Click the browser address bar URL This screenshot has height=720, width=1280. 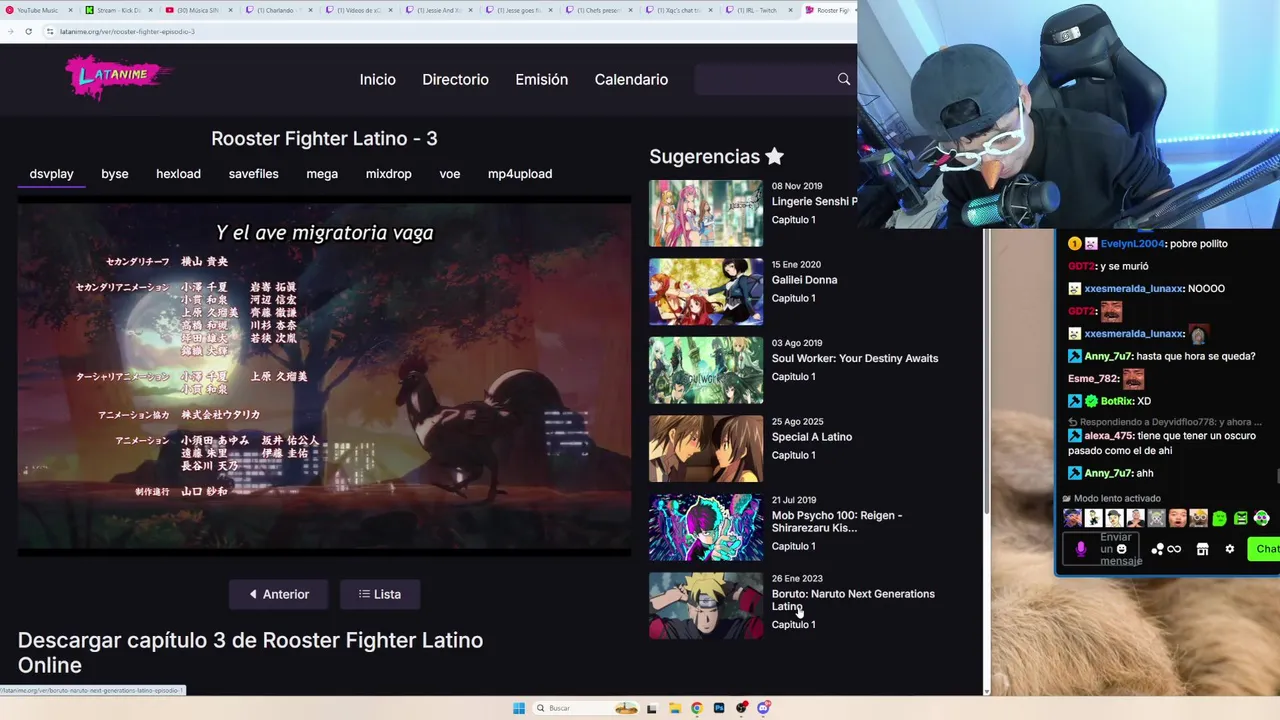point(127,31)
